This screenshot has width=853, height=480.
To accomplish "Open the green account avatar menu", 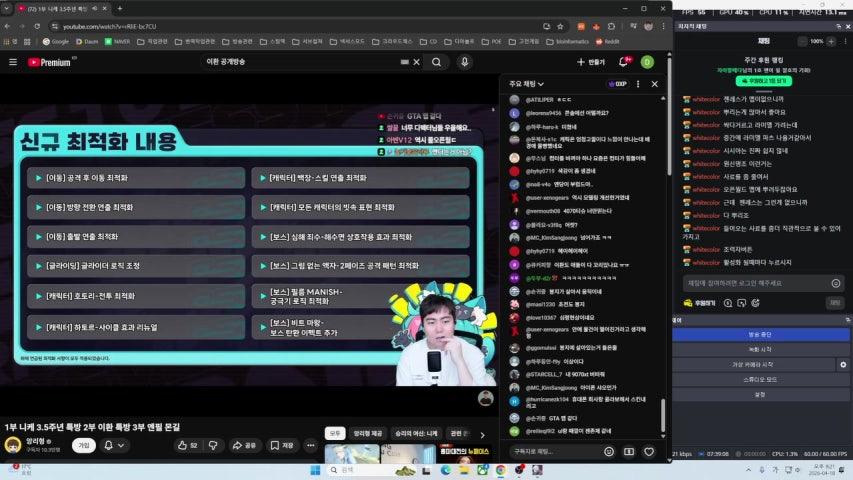I will point(647,62).
